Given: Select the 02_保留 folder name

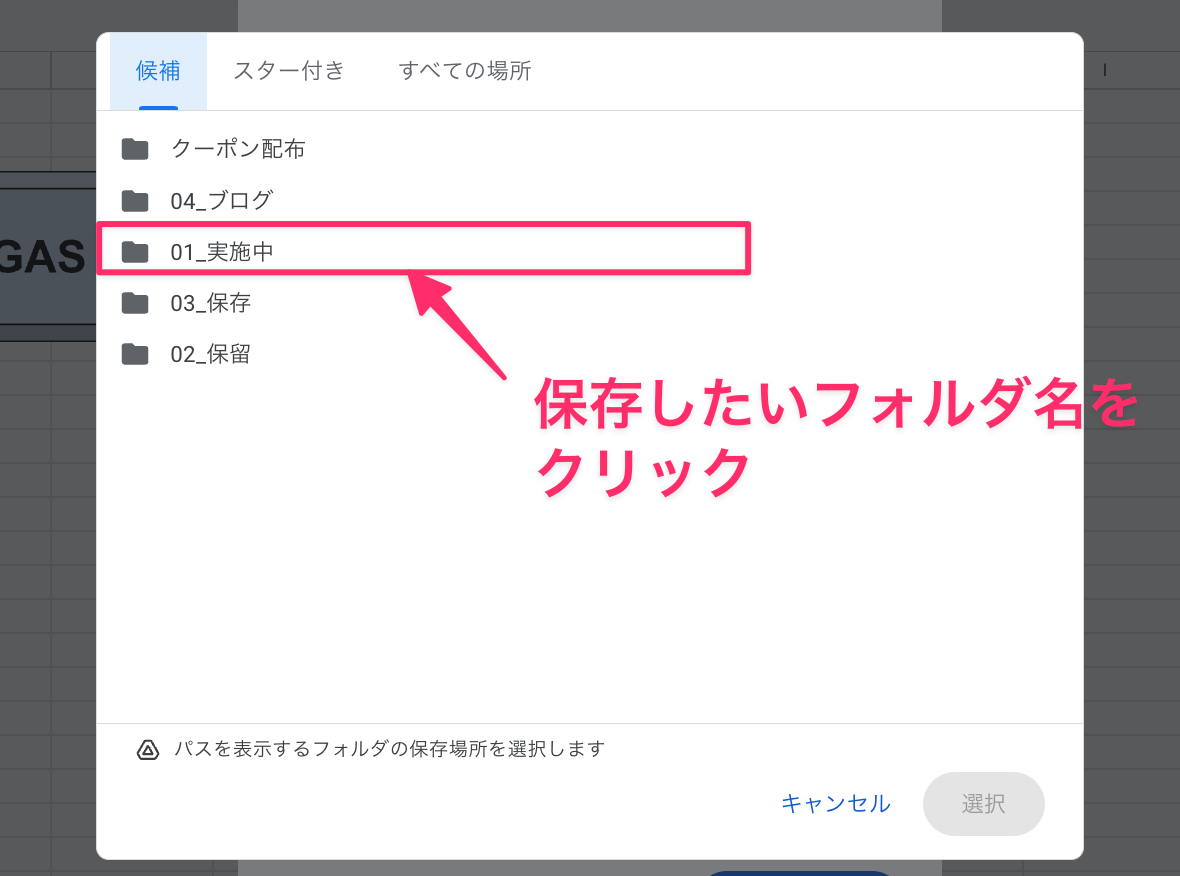Looking at the screenshot, I should coord(211,354).
